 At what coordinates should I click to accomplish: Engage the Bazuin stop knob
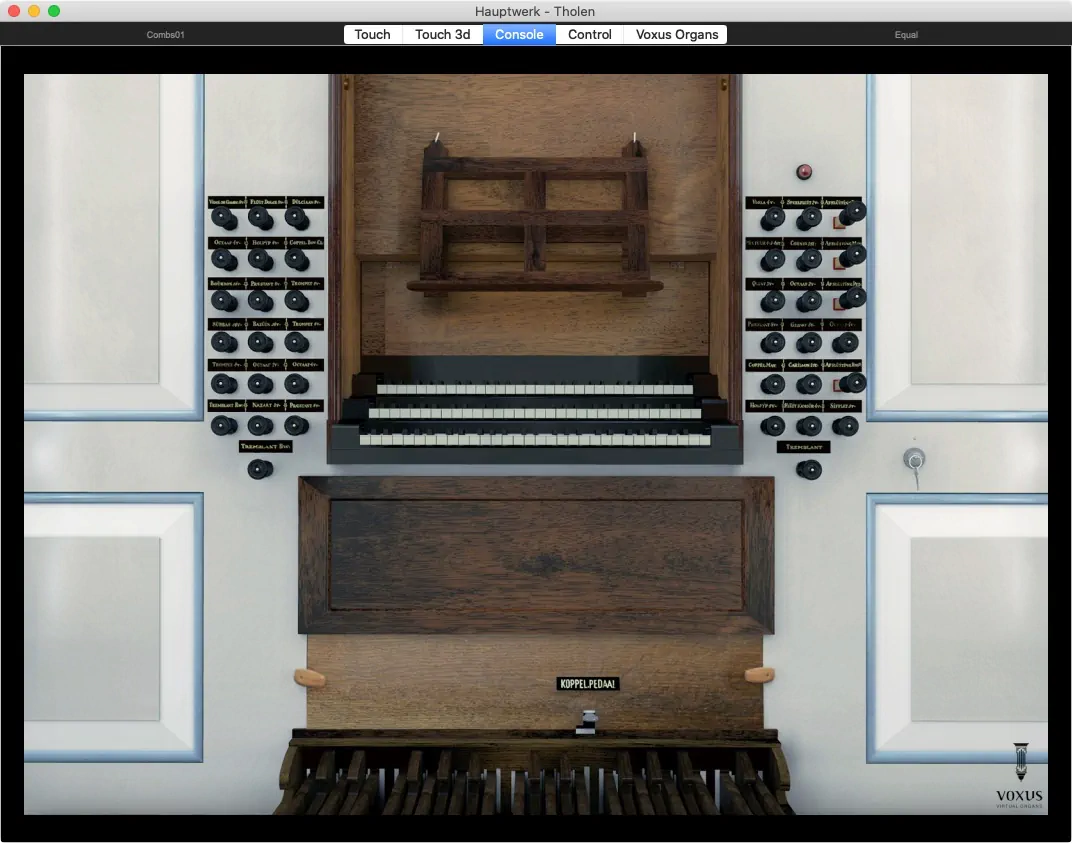coord(260,342)
